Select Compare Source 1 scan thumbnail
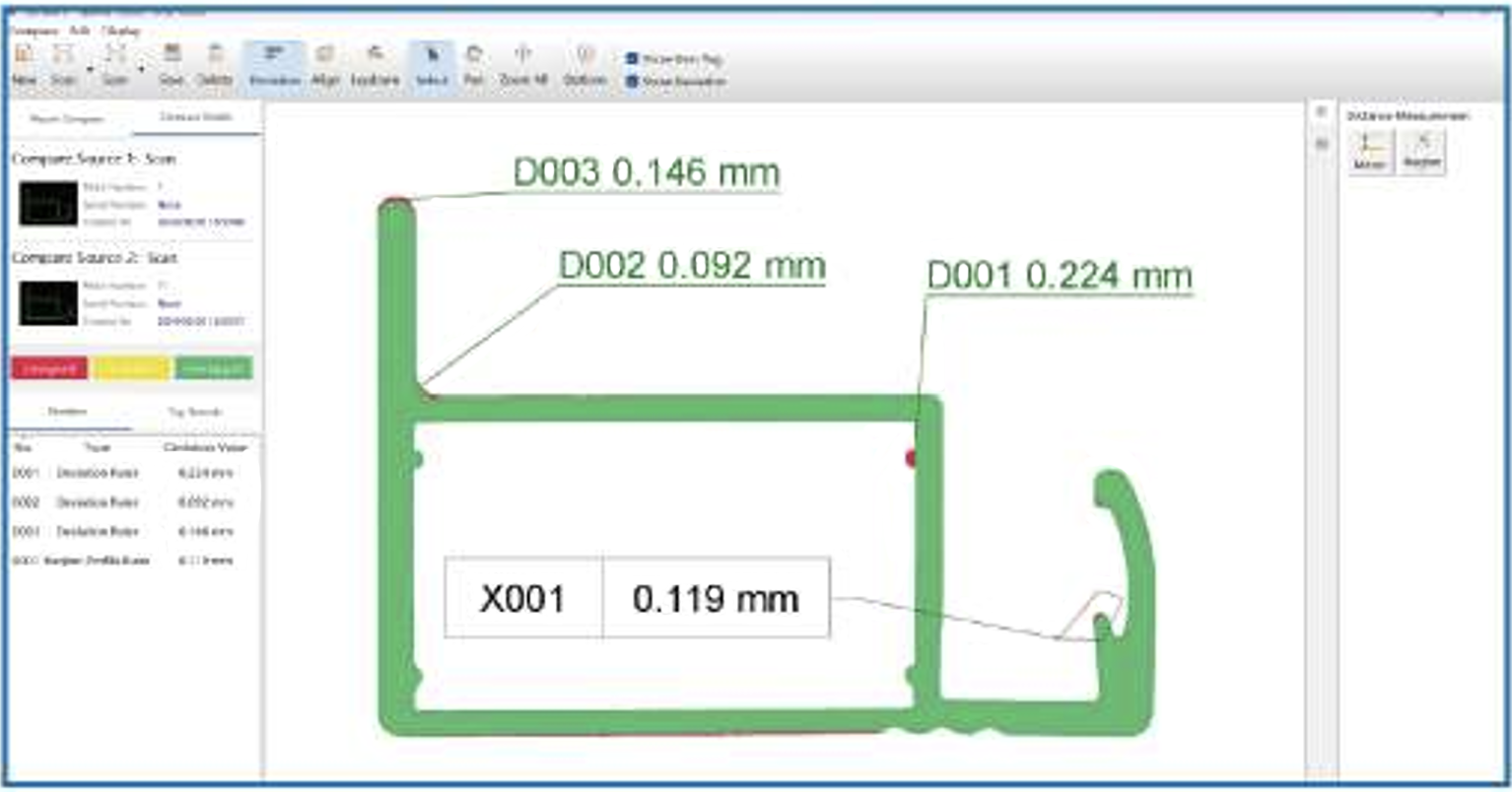The image size is (1512, 792). click(48, 204)
